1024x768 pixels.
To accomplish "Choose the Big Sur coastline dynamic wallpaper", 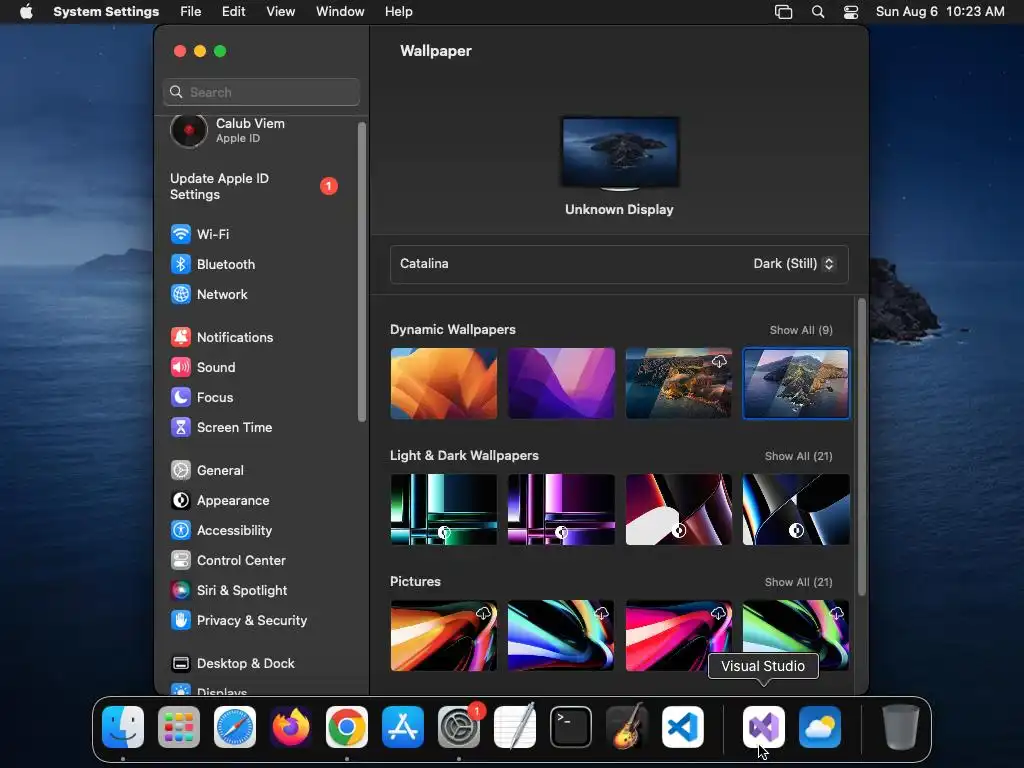I will point(679,383).
